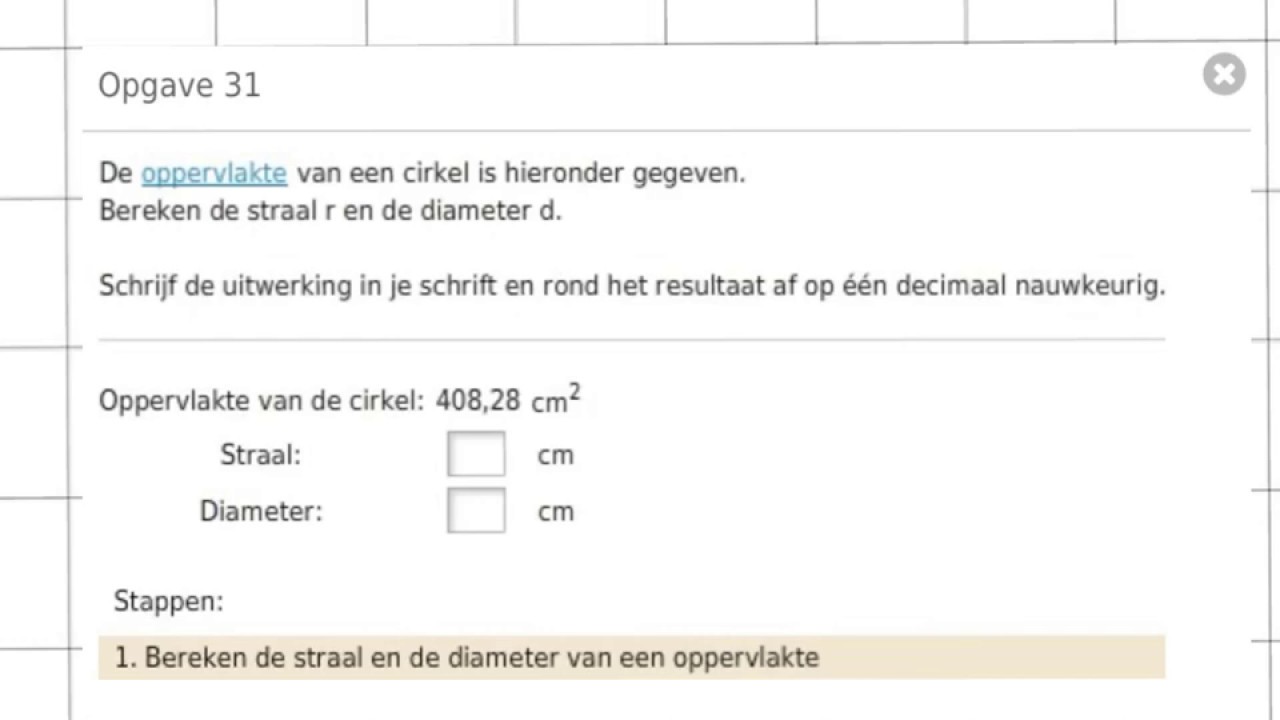
Task: Select step 1 Bereken de straal row
Action: coord(631,657)
